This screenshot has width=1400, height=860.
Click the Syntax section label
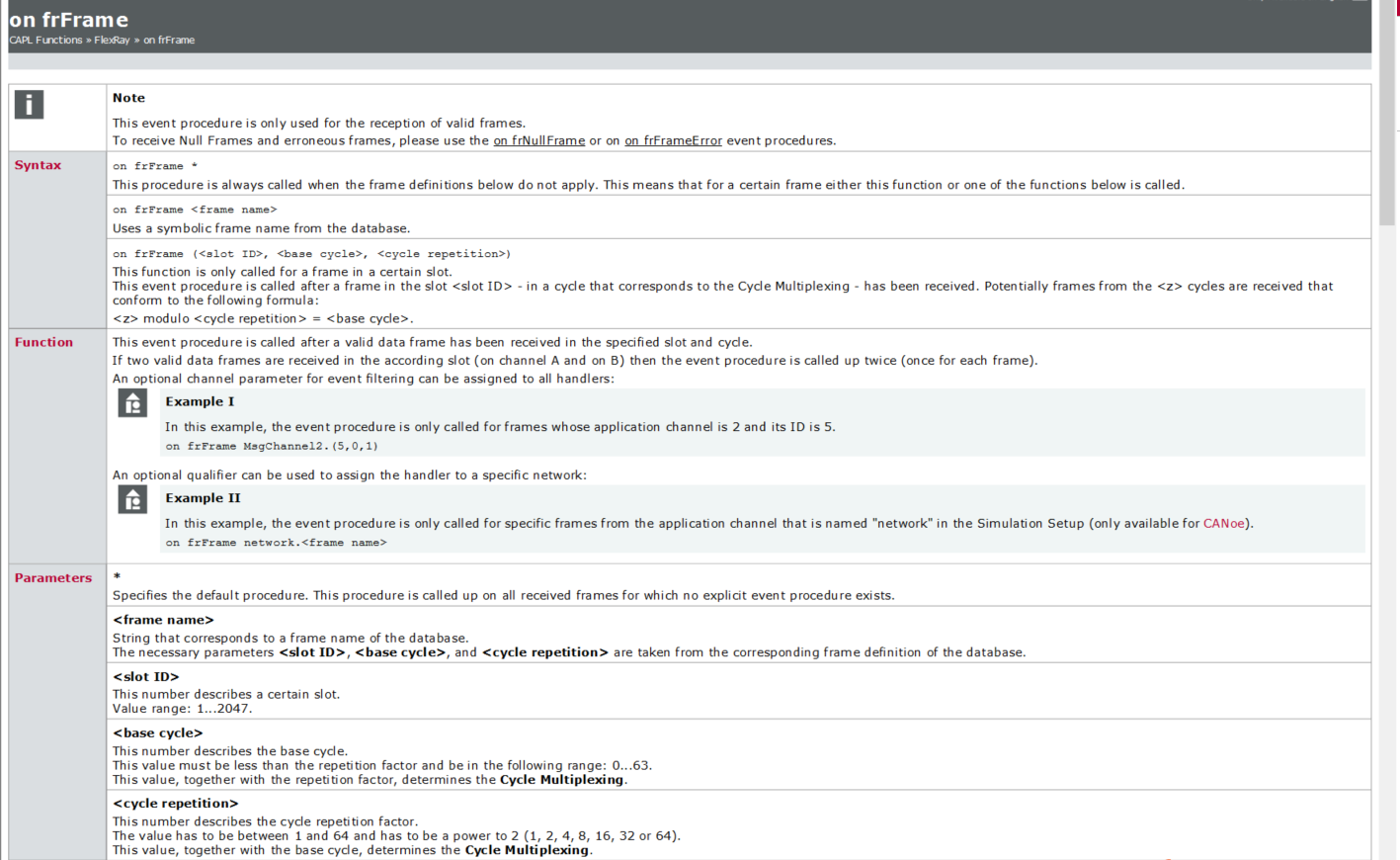click(x=38, y=165)
